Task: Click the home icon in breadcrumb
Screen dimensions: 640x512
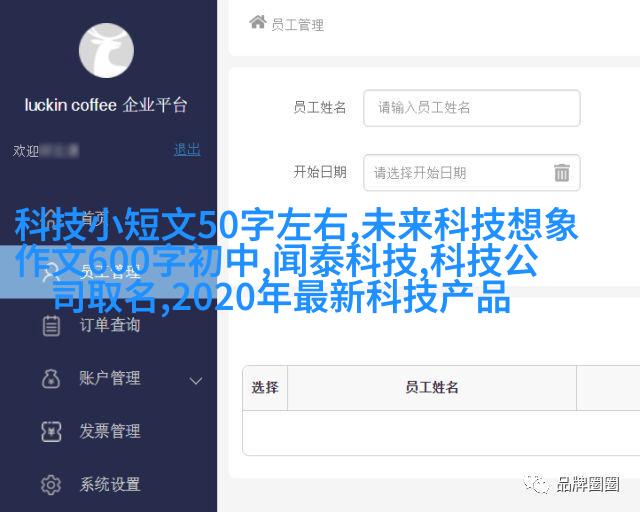Action: pos(258,22)
